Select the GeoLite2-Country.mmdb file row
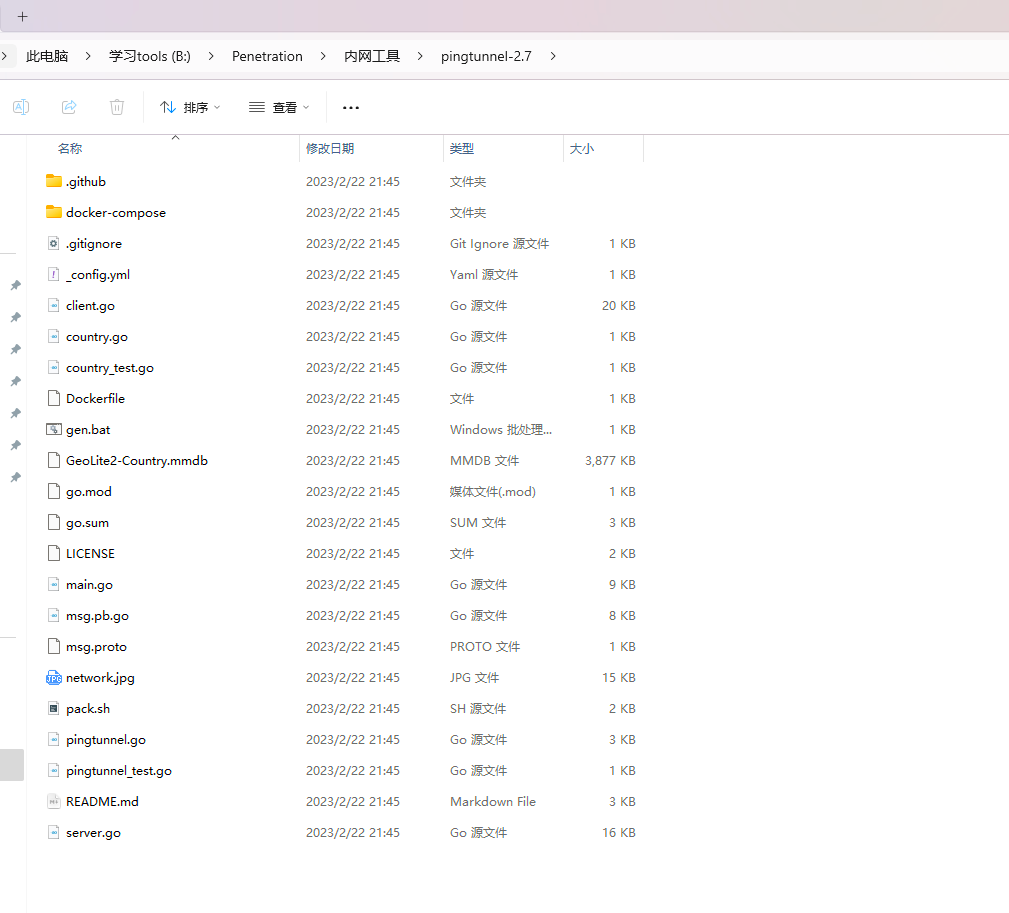 pyautogui.click(x=136, y=461)
